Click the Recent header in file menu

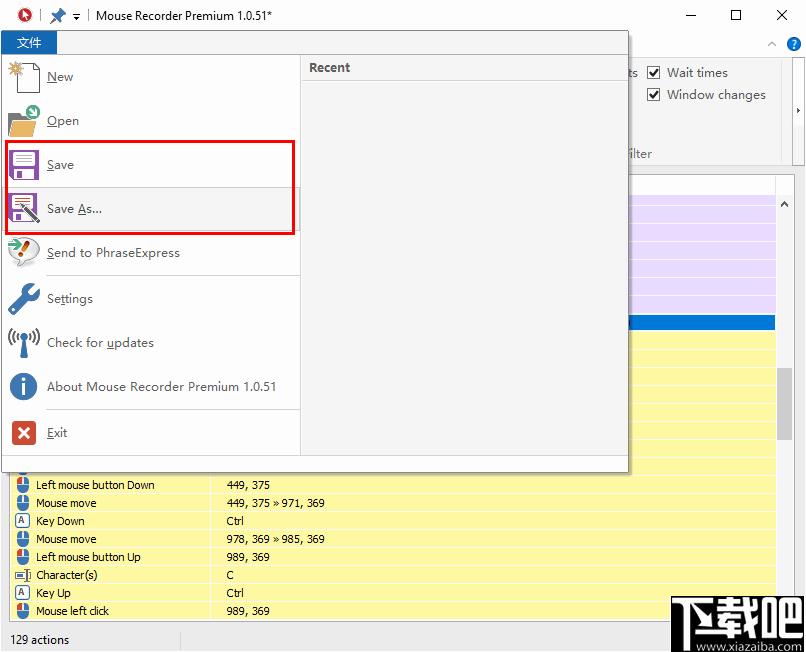click(x=329, y=67)
